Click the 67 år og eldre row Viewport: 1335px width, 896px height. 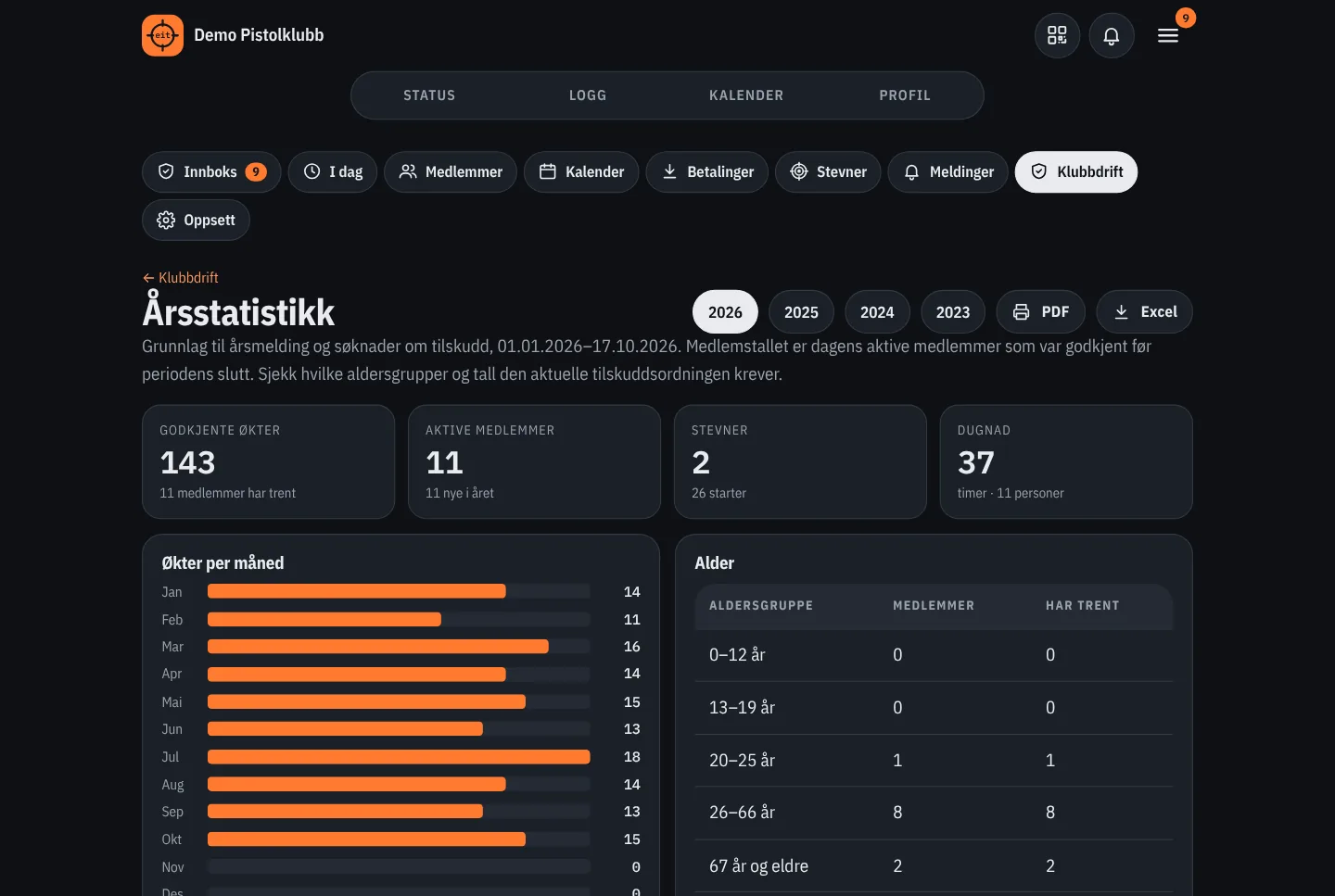point(934,866)
